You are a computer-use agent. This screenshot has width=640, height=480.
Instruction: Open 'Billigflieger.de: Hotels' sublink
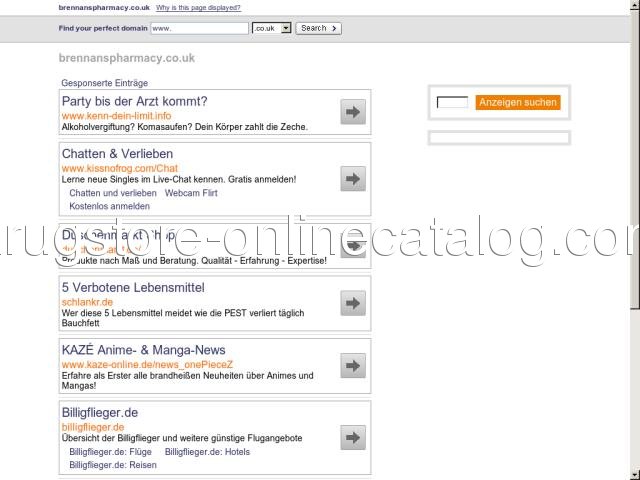[207, 452]
